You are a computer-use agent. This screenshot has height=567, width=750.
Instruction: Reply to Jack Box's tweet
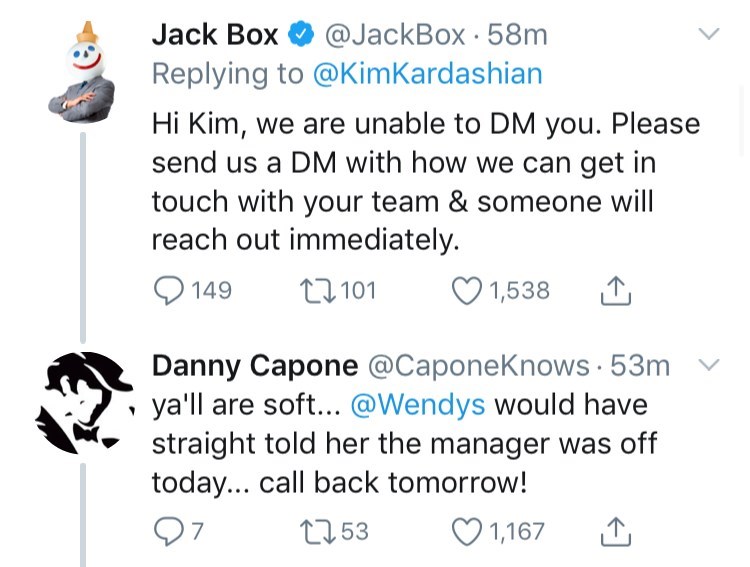[167, 291]
